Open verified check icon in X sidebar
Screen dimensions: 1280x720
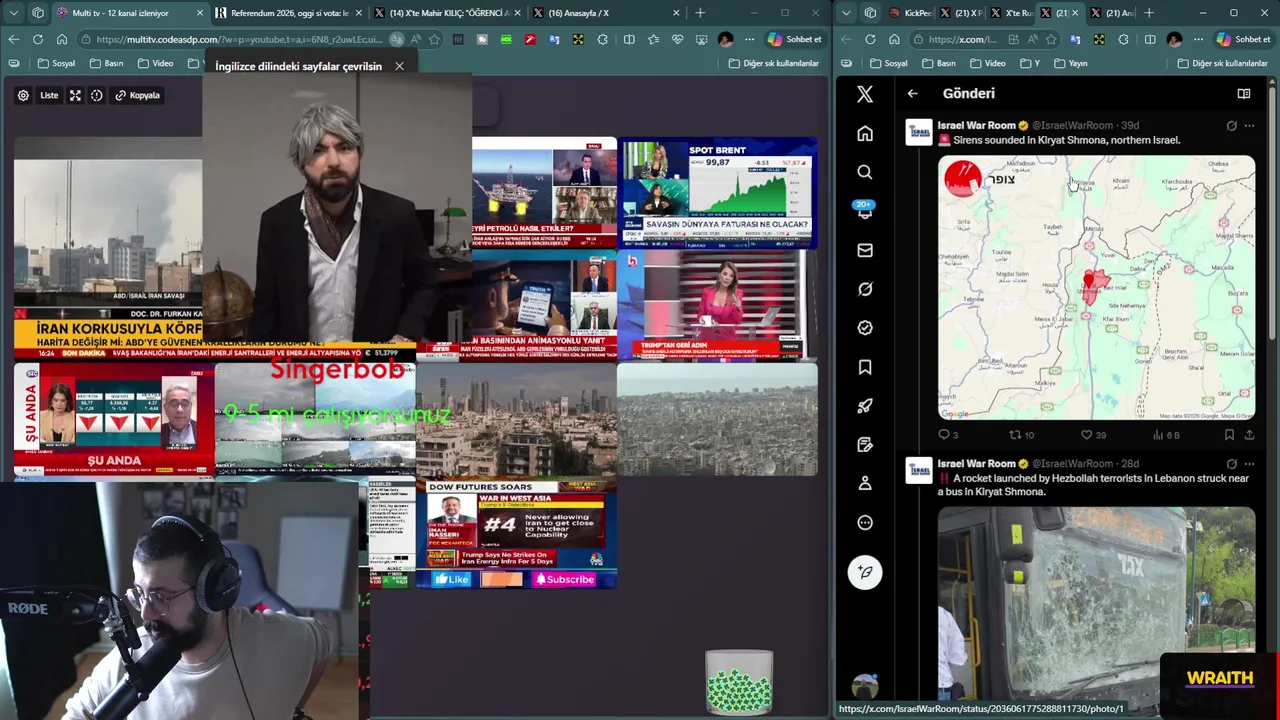click(x=865, y=328)
